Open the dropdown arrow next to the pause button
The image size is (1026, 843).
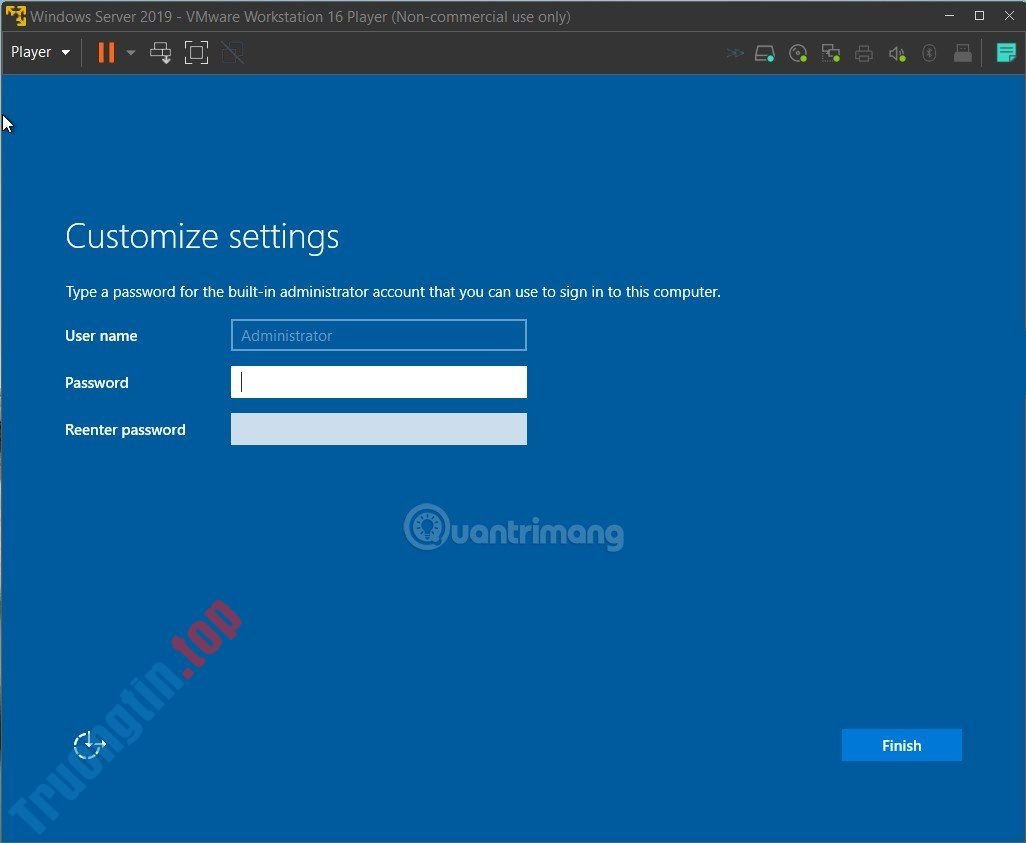click(131, 53)
